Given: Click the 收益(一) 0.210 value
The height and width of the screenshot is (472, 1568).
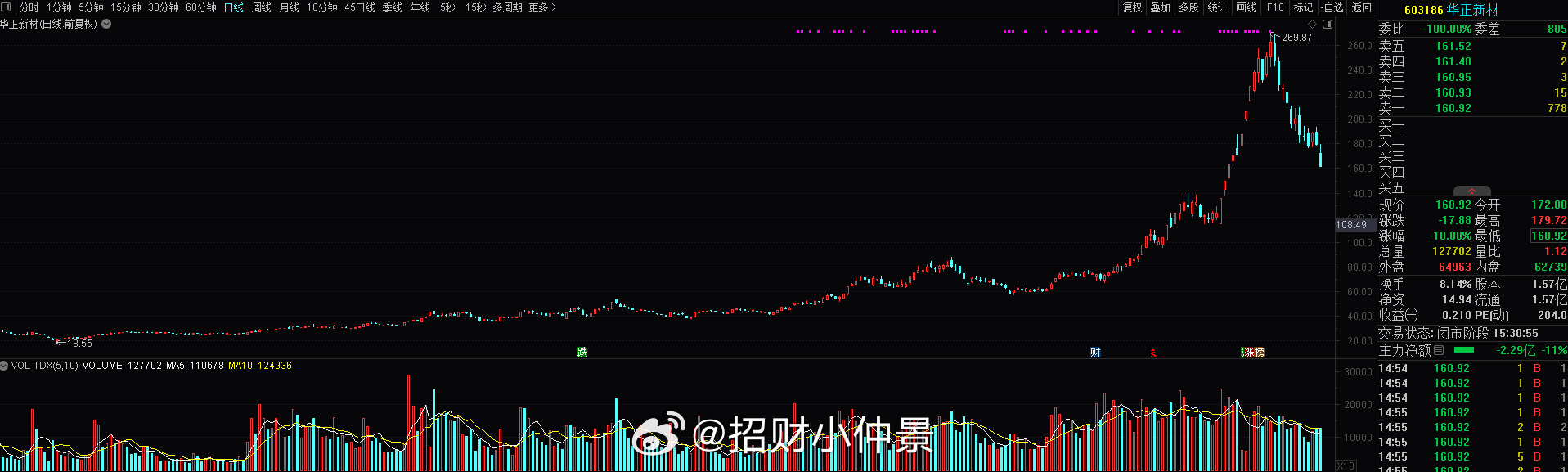Looking at the screenshot, I should click(x=1457, y=315).
